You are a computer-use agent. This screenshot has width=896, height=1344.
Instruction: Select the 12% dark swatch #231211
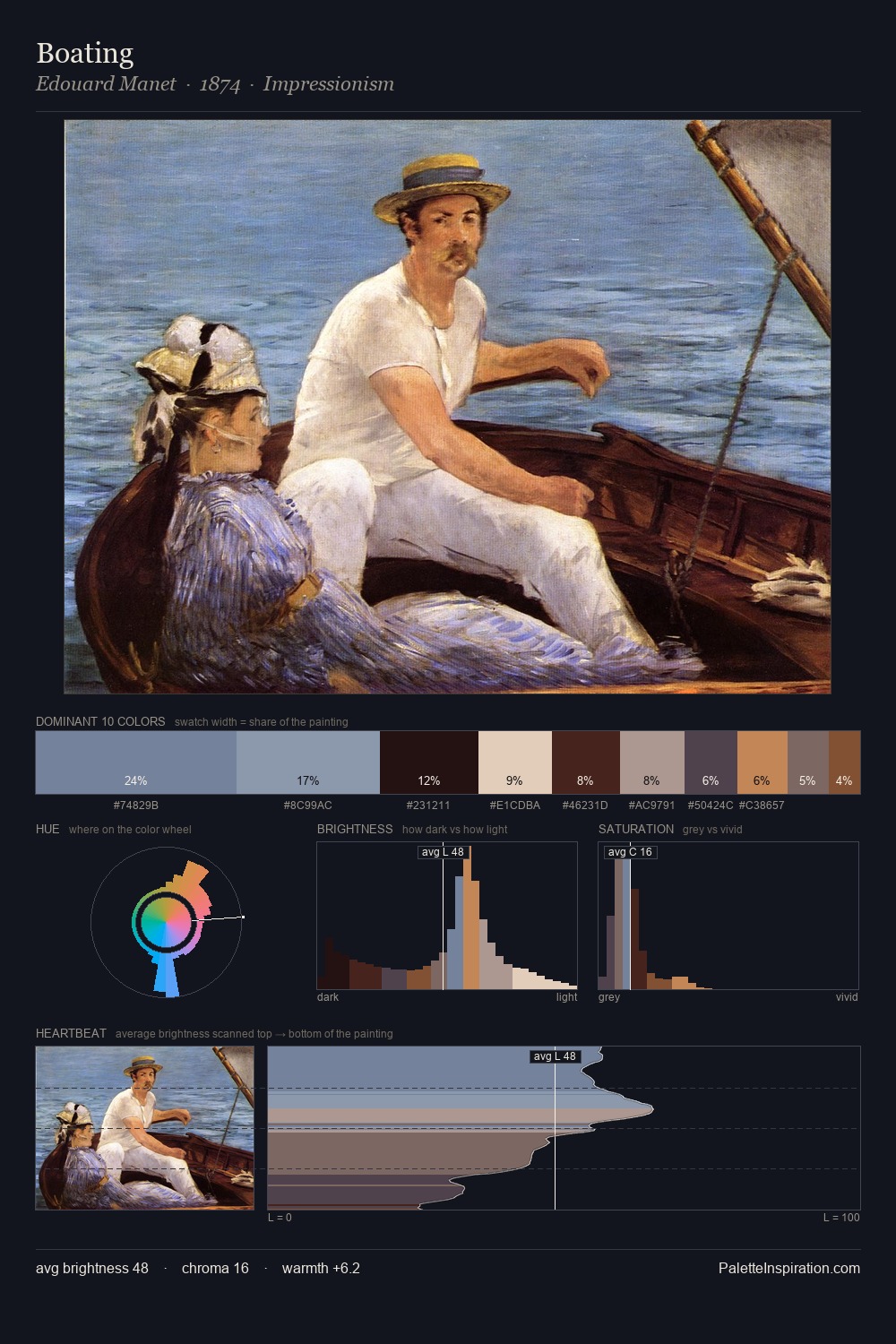[x=429, y=762]
